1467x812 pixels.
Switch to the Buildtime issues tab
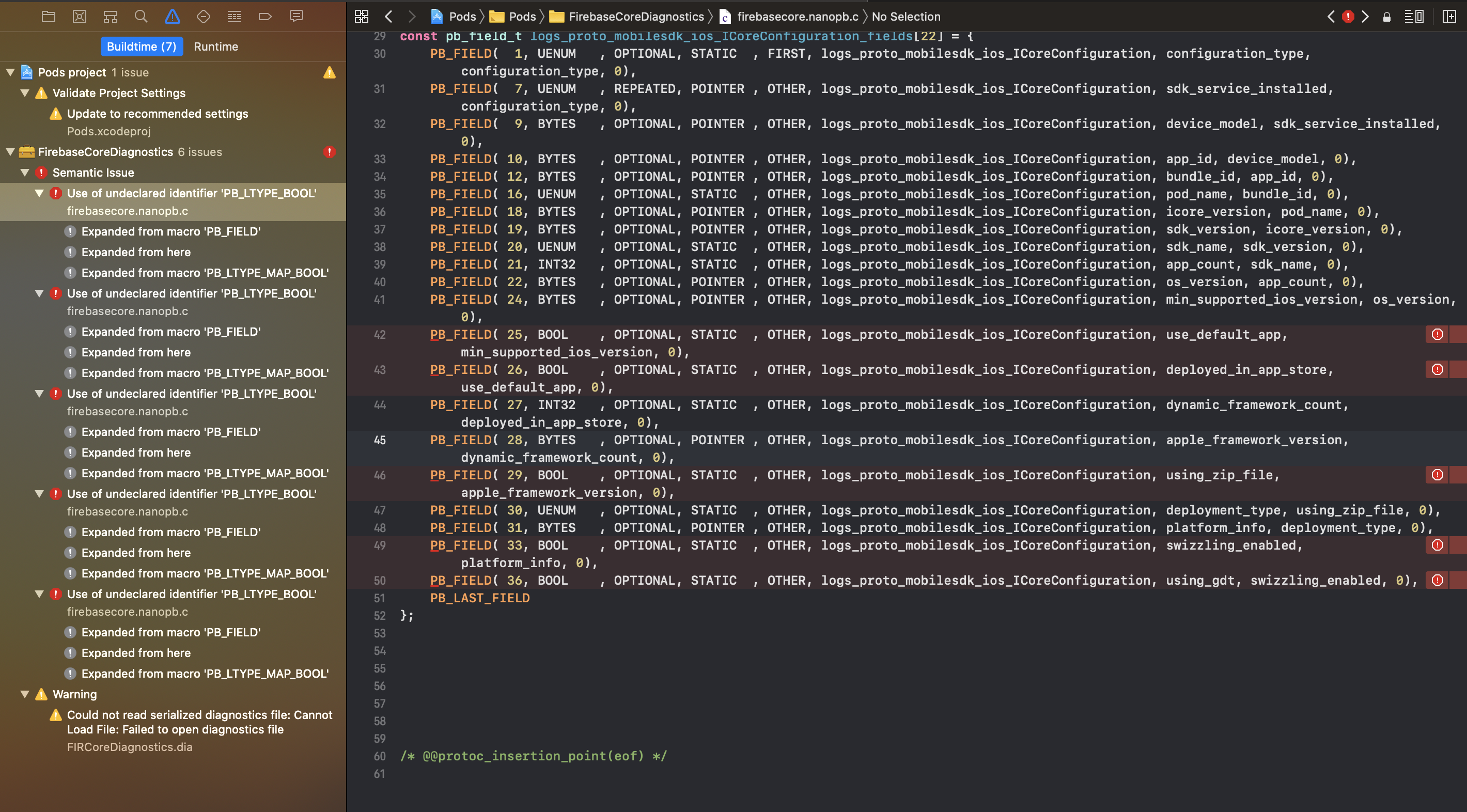coord(141,46)
